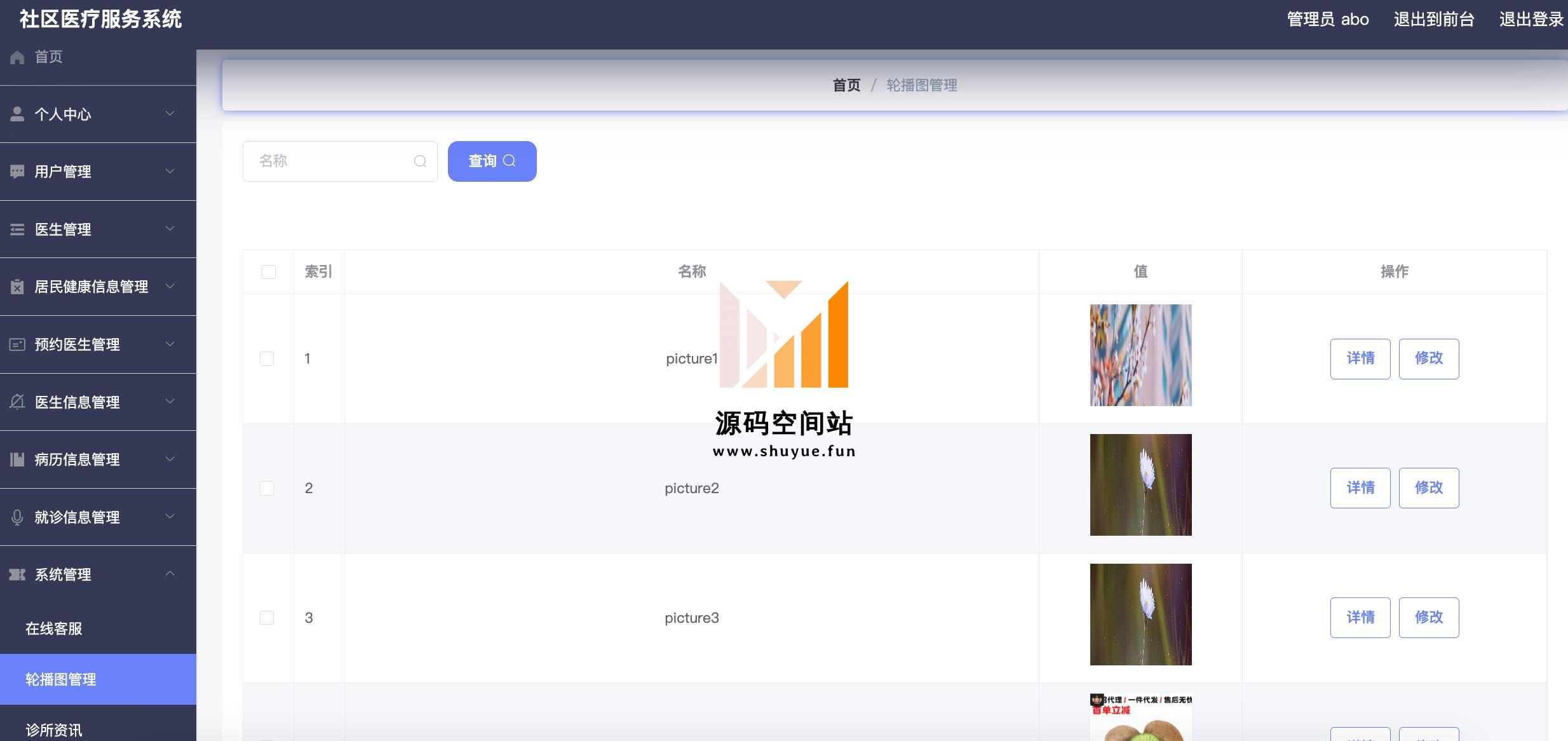
Task: Click the clipboard icon for 居民健康信息管理
Action: 17,287
